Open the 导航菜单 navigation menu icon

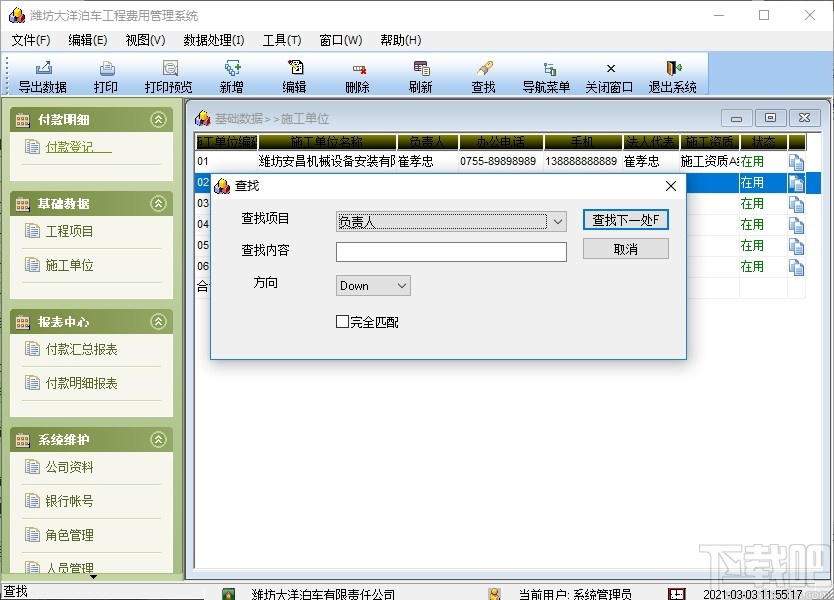point(545,74)
